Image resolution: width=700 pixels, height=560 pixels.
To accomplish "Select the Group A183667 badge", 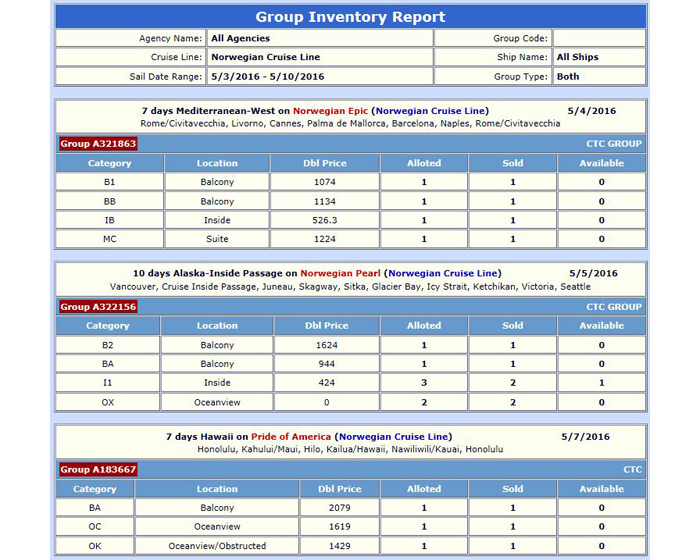I will click(x=98, y=469).
